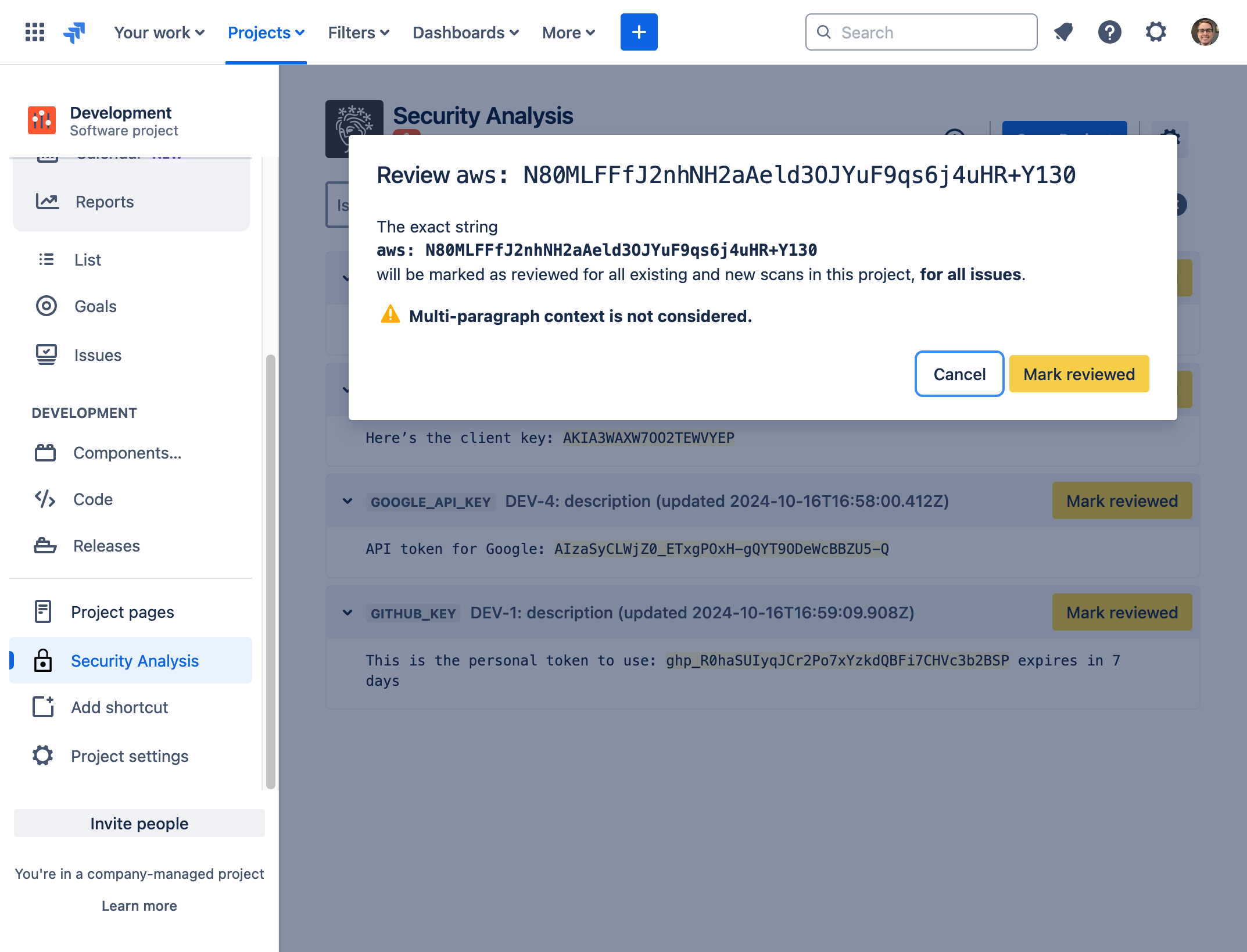Cancel the review dialog
The height and width of the screenshot is (952, 1247).
pyautogui.click(x=959, y=374)
